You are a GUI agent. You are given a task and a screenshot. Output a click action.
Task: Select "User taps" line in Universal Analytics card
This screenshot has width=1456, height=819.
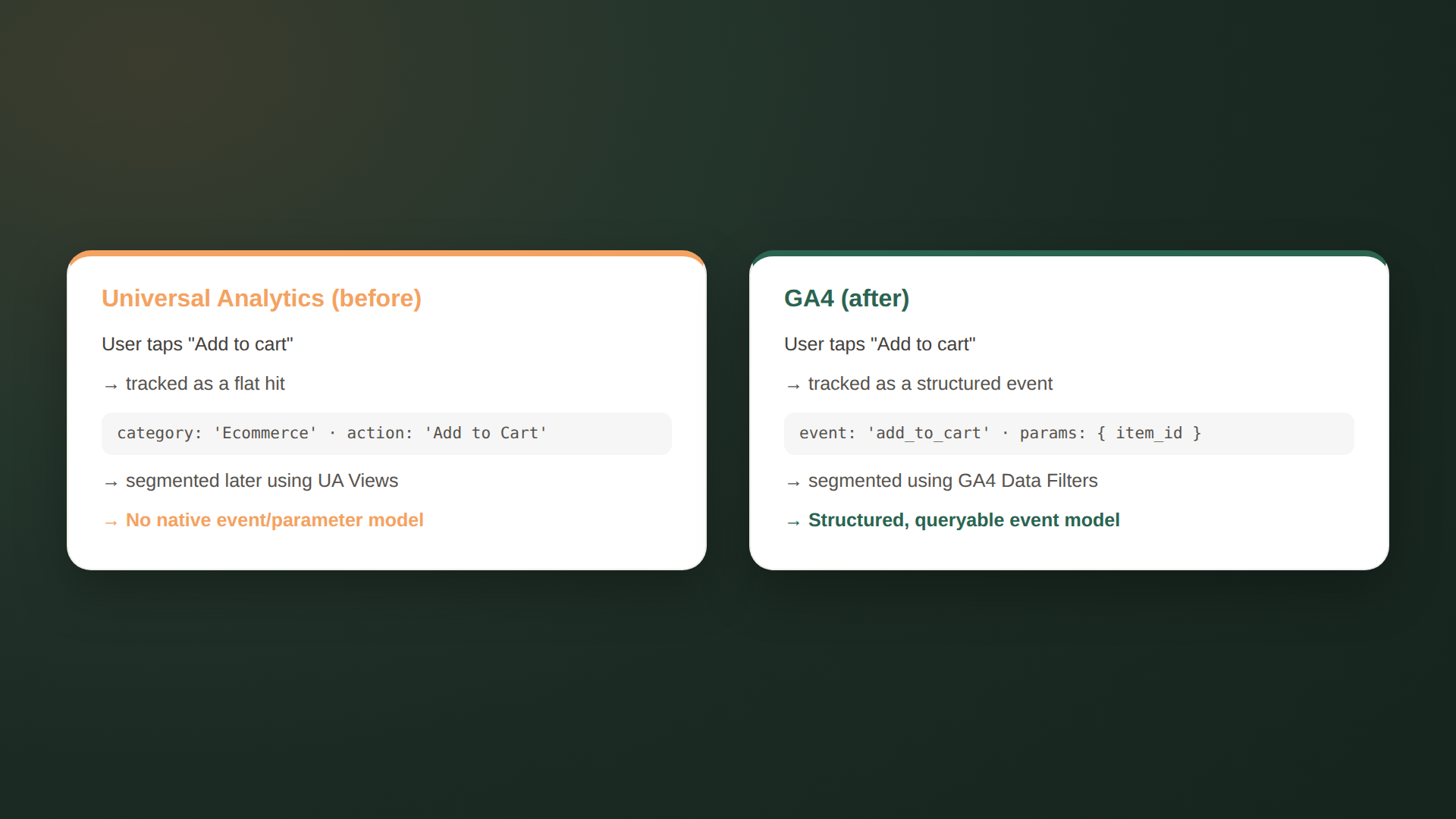197,344
